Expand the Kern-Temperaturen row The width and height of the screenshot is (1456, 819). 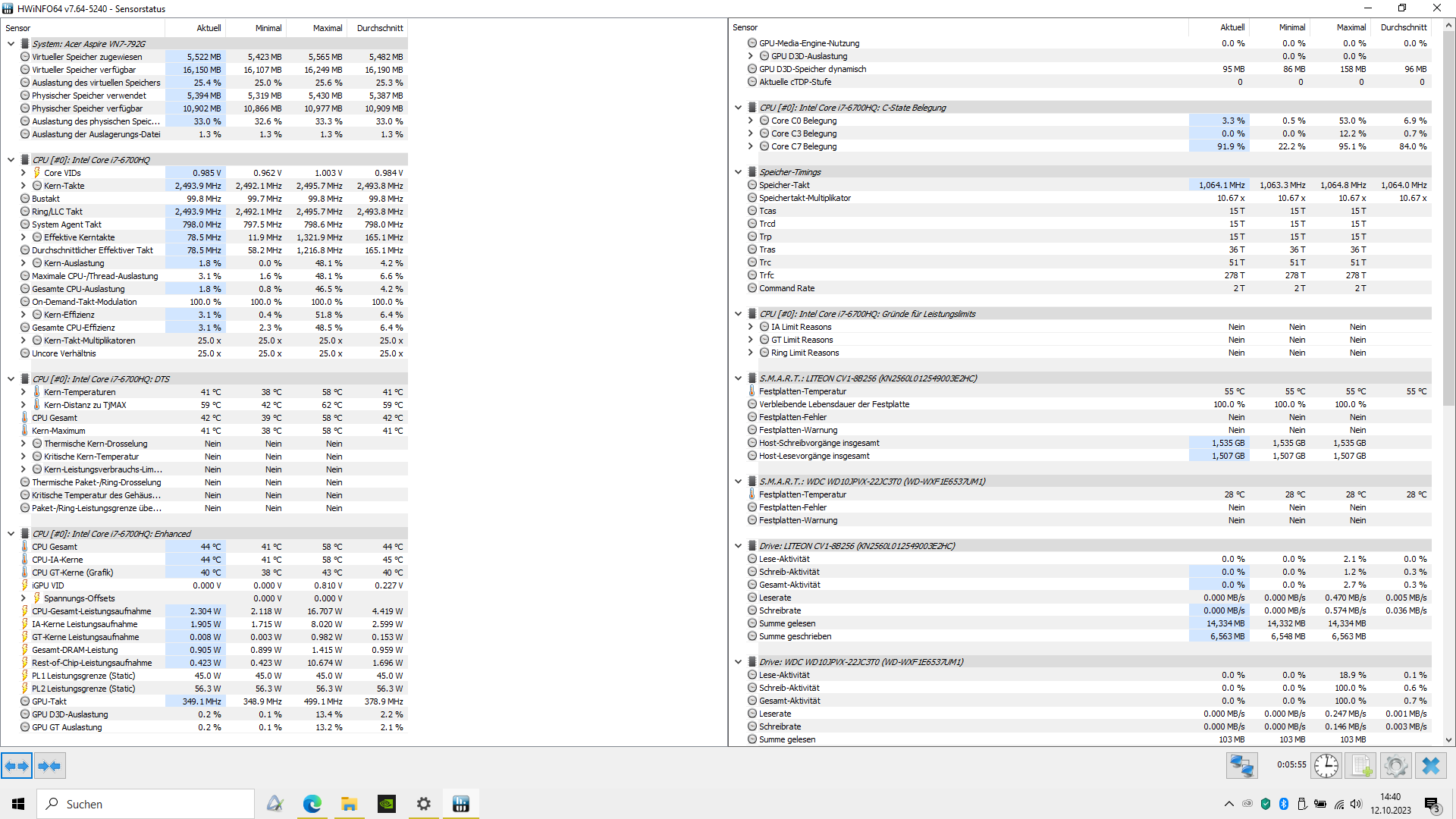24,392
